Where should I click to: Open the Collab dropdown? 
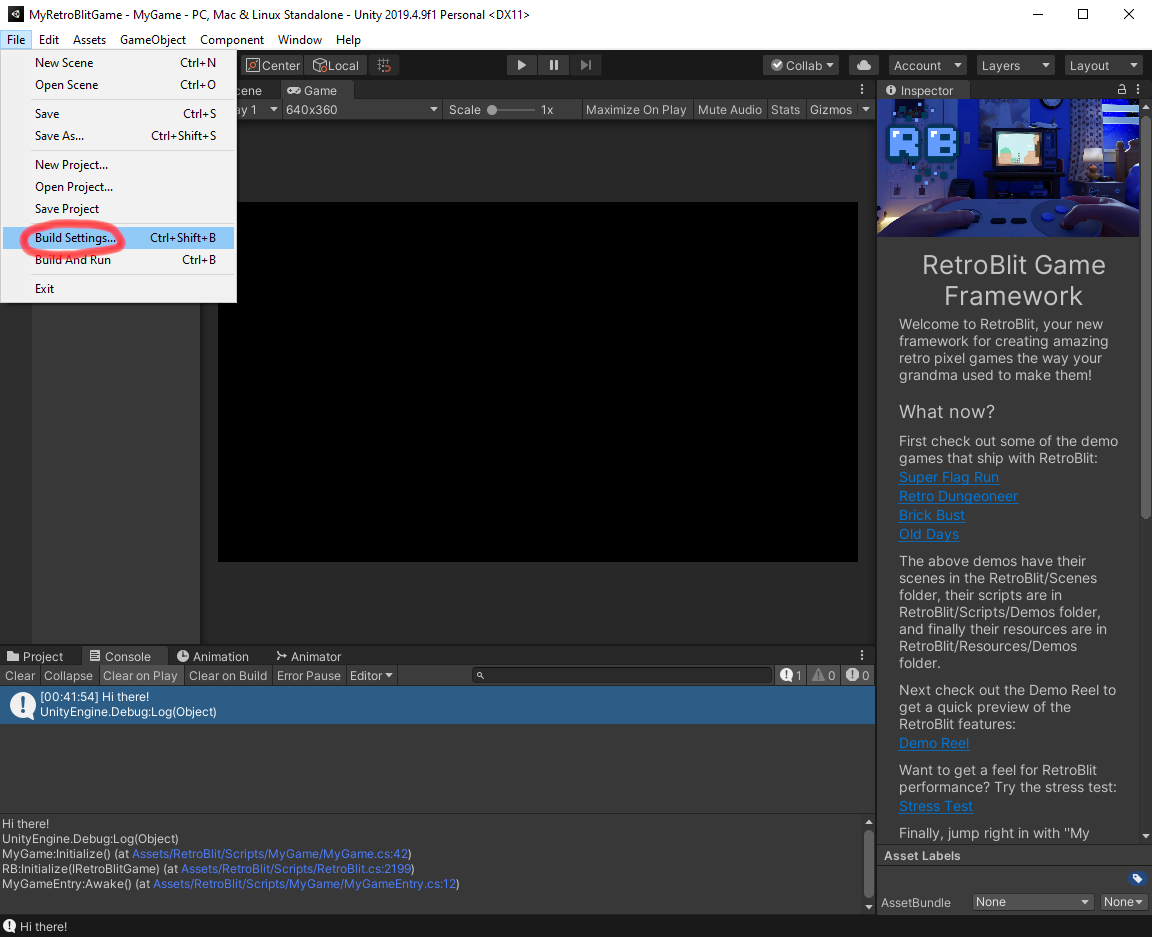tap(802, 65)
